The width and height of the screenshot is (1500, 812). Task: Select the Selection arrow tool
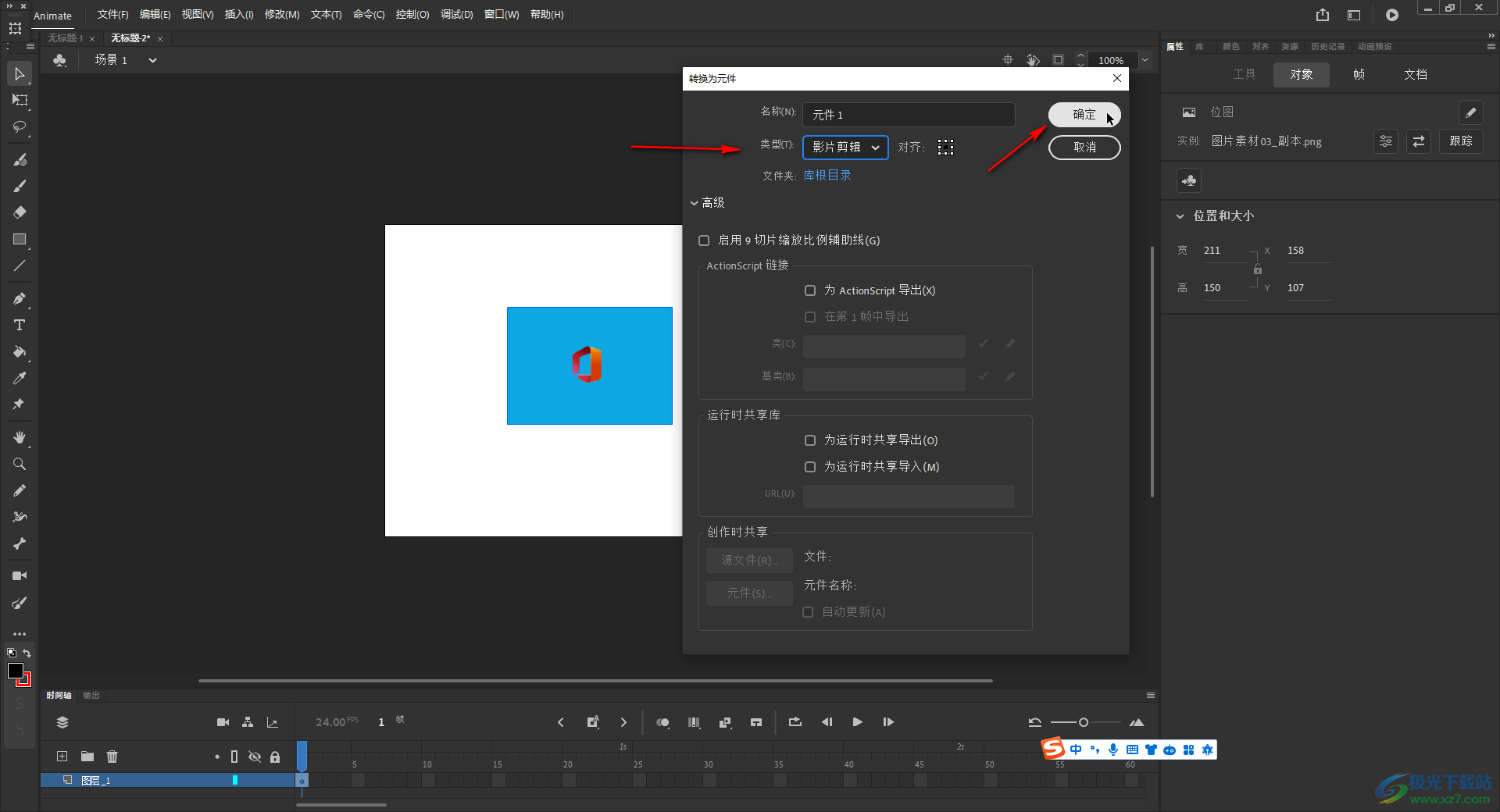tap(20, 74)
